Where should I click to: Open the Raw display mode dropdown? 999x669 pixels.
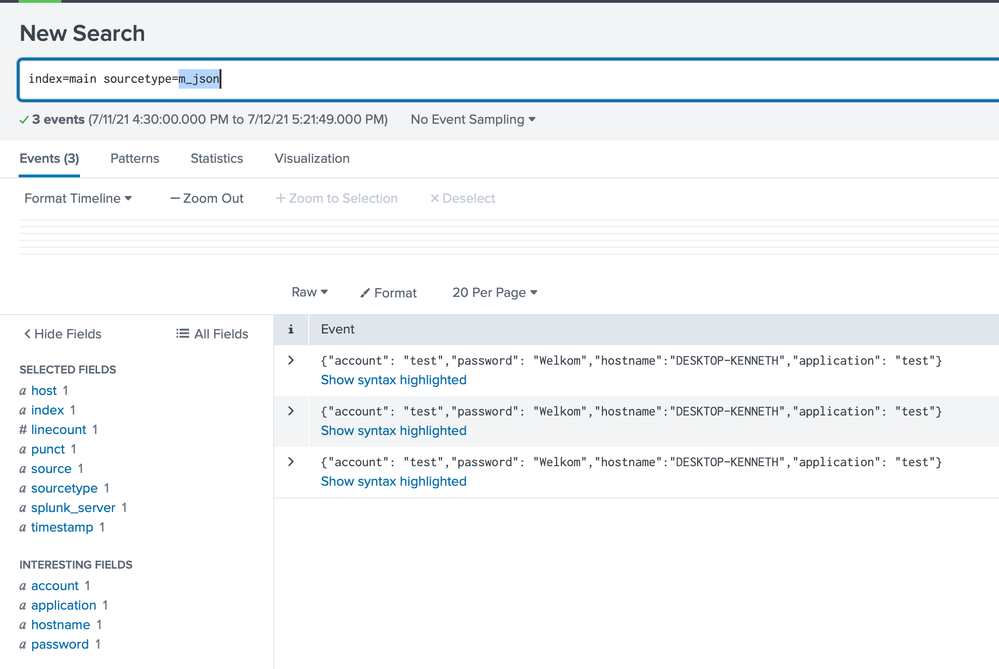tap(309, 293)
